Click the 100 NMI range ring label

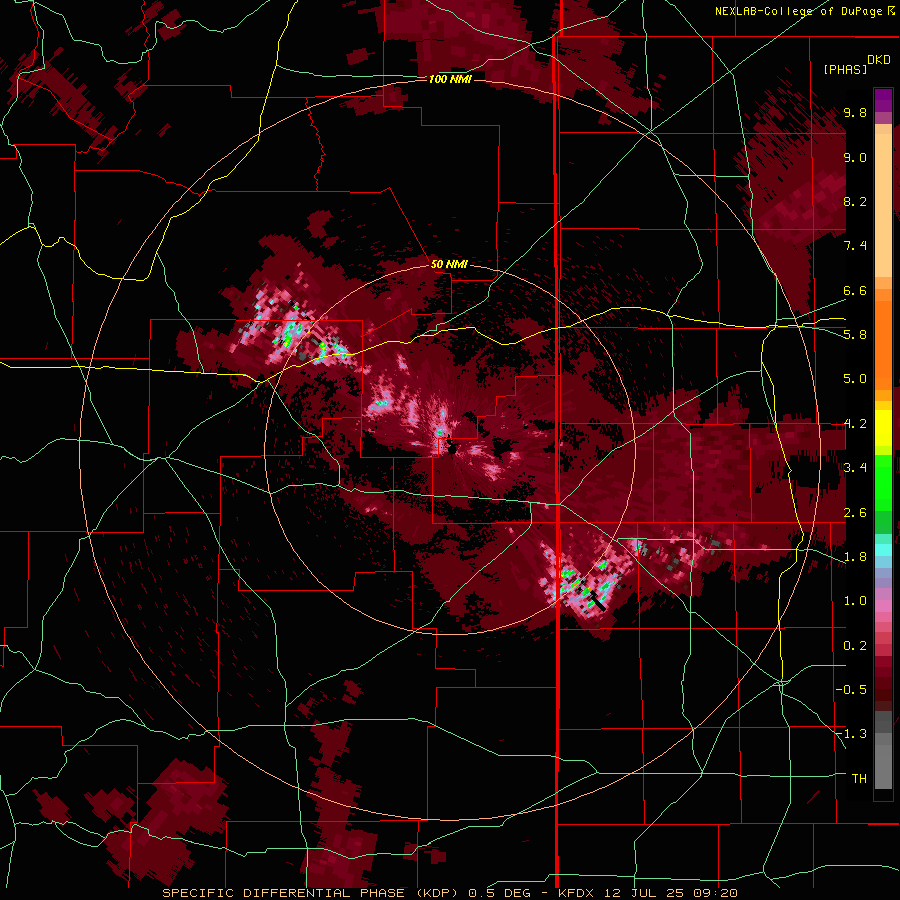coord(450,79)
